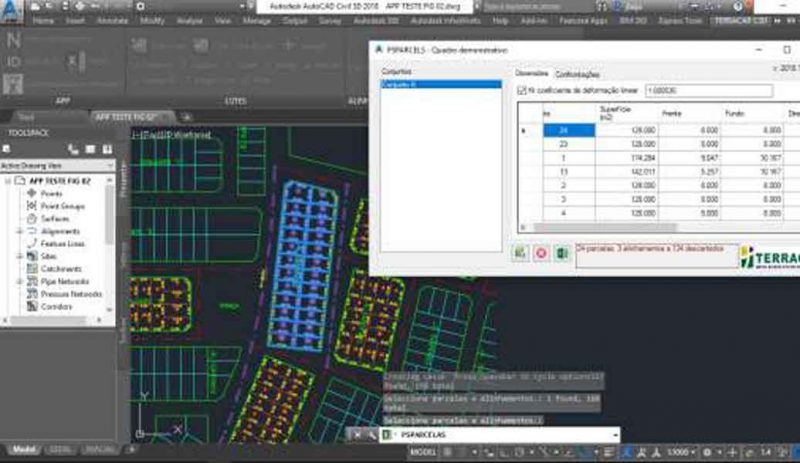The width and height of the screenshot is (800, 463).
Task: Click the first table icon left of red cancel icon
Action: 521,254
